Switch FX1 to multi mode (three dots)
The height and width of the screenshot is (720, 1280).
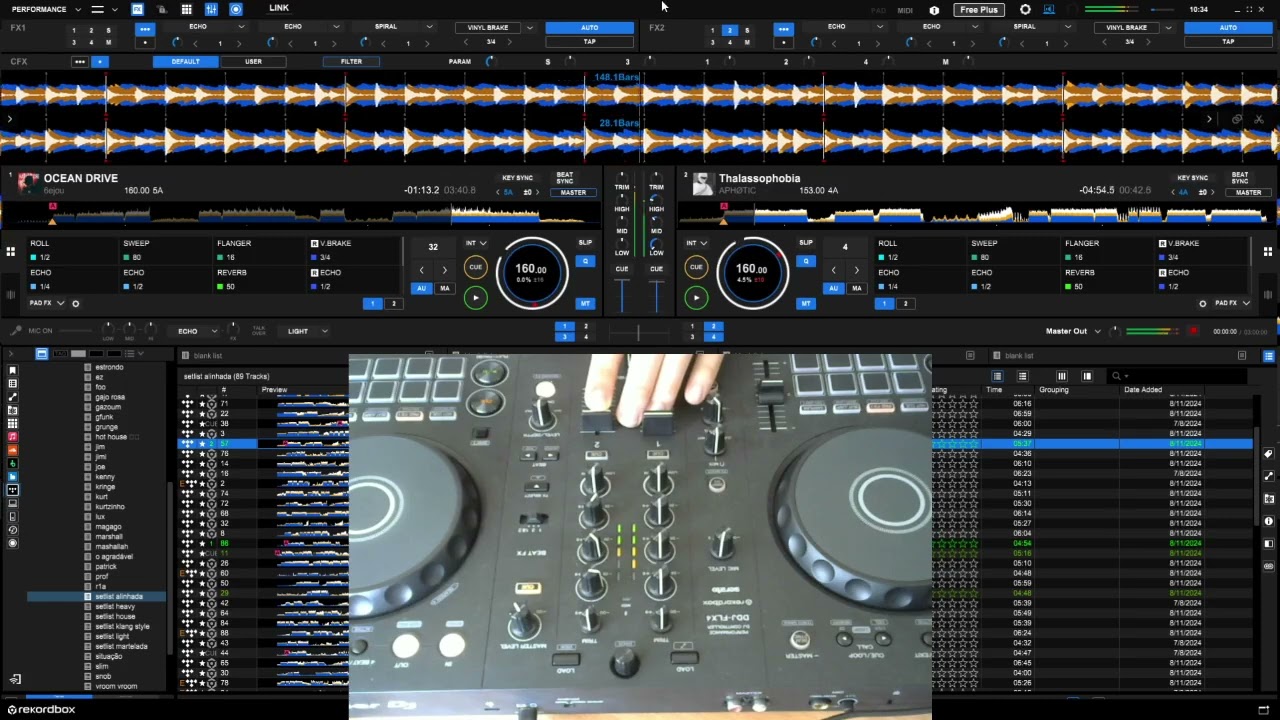click(145, 29)
